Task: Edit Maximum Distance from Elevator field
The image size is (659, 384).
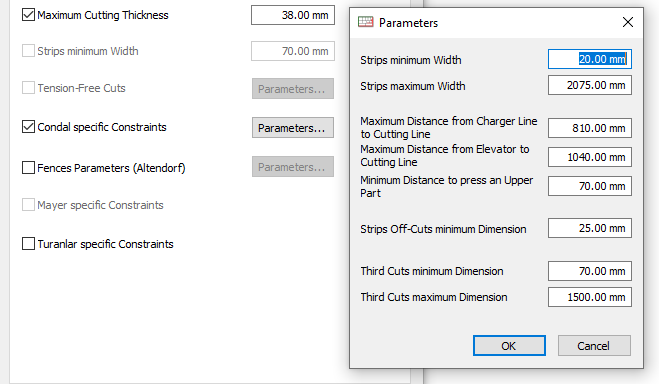Action: point(590,157)
